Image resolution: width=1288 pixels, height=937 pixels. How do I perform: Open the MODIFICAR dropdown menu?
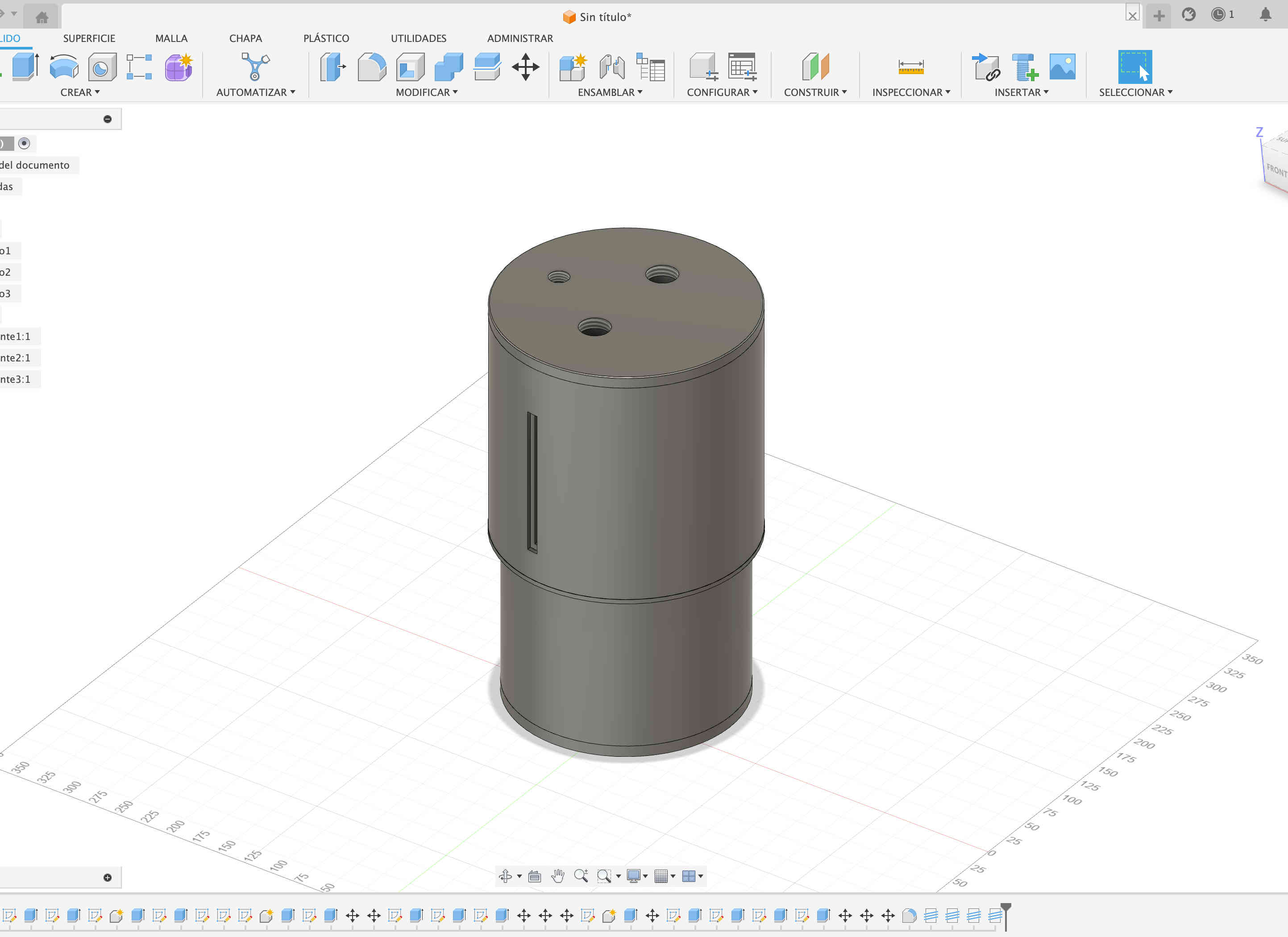click(427, 92)
